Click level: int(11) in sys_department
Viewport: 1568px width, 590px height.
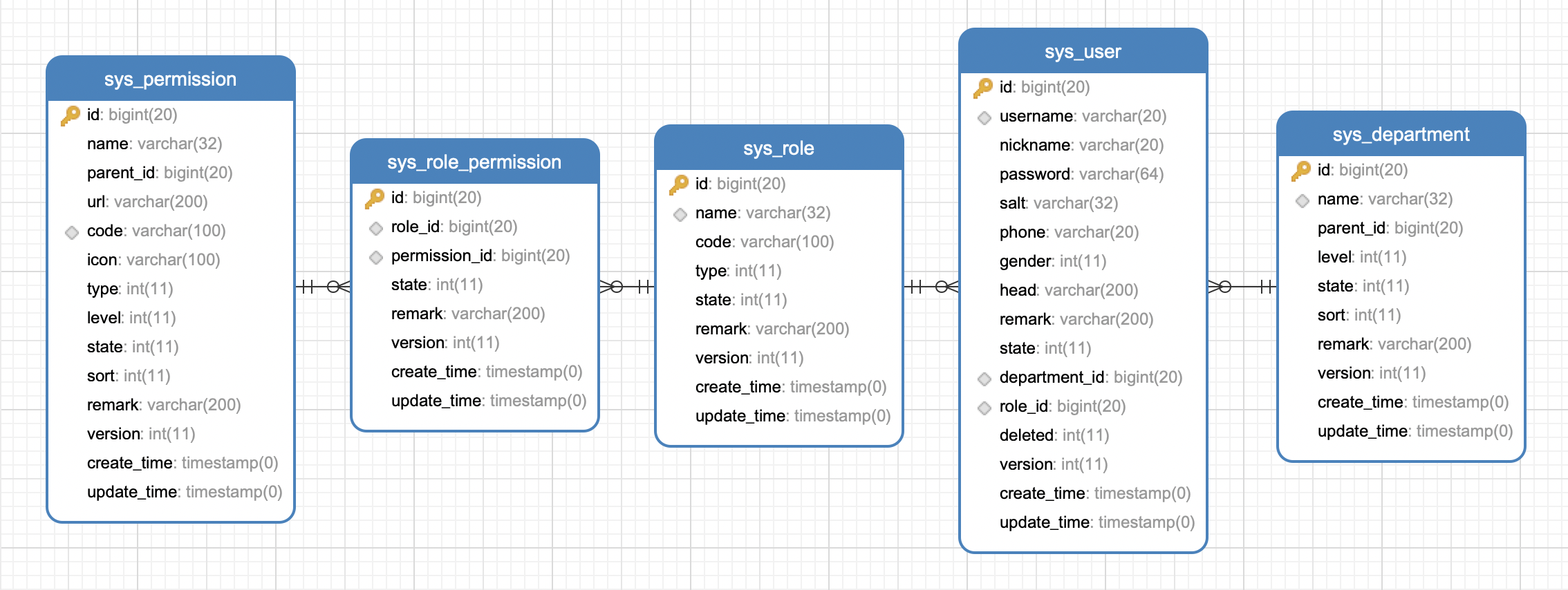click(1362, 257)
